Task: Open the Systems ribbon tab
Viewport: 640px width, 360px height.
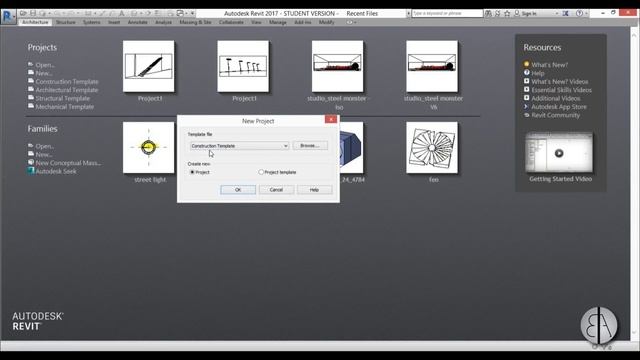Action: pyautogui.click(x=91, y=22)
